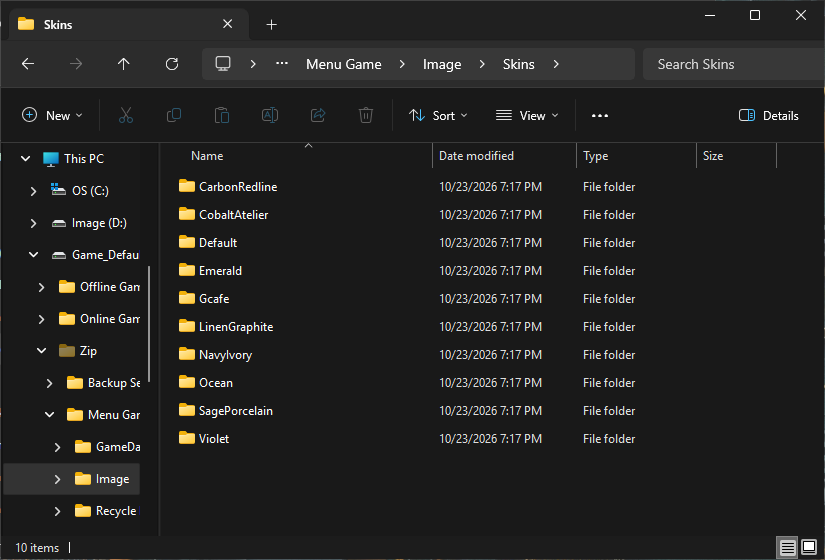
Task: Select the Emerald folder icon
Action: (x=187, y=270)
